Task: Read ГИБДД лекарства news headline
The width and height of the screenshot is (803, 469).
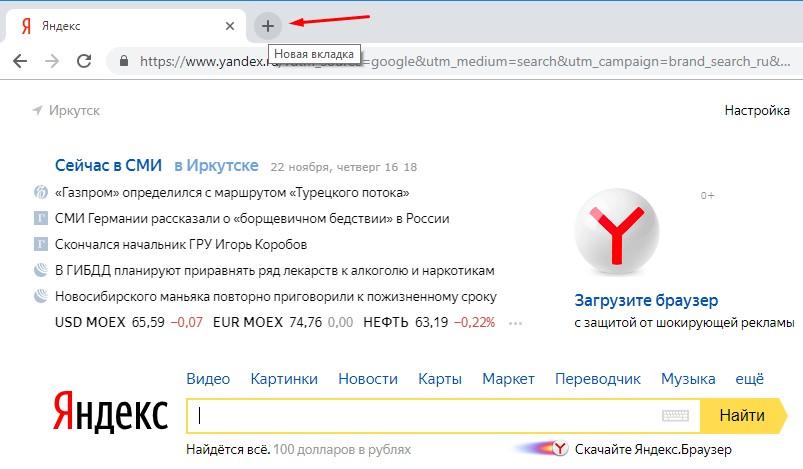Action: tap(274, 270)
